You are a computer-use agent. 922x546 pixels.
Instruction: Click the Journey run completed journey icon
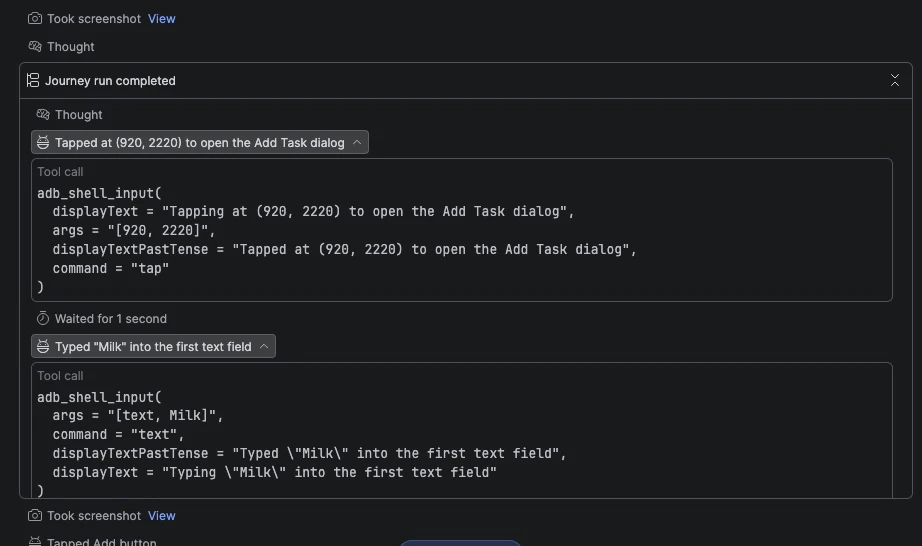[x=33, y=81]
